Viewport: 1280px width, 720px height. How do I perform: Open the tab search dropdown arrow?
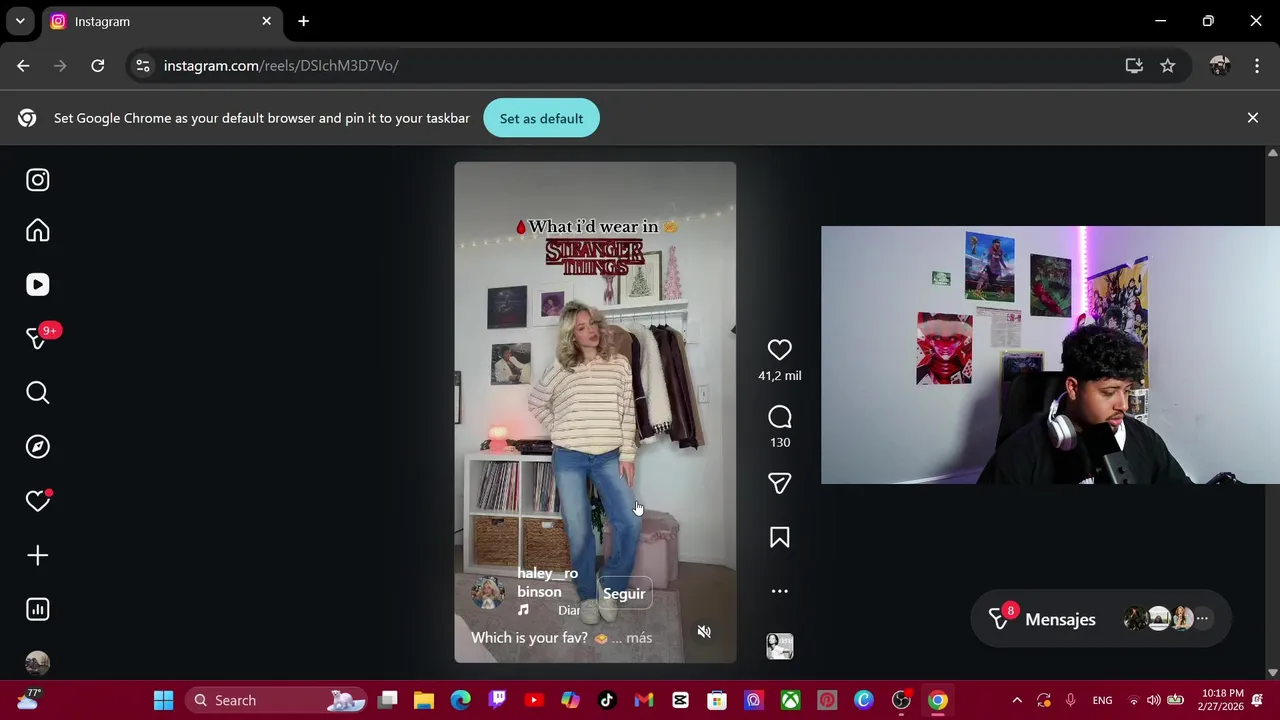coord(20,21)
